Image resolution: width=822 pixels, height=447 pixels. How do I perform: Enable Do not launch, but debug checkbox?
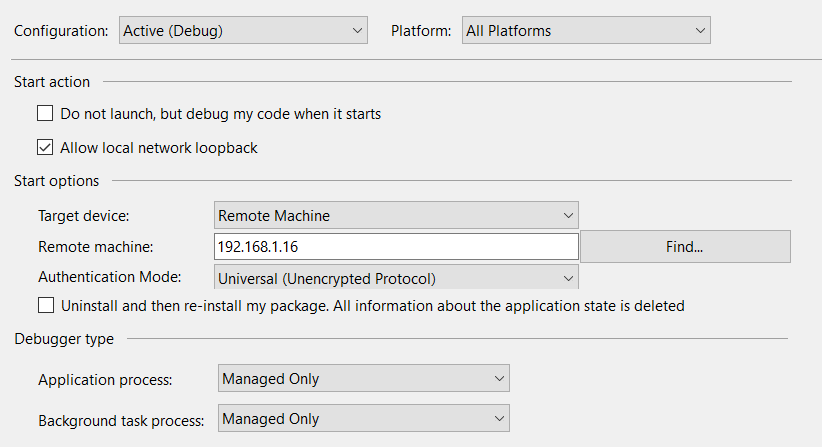coord(45,113)
